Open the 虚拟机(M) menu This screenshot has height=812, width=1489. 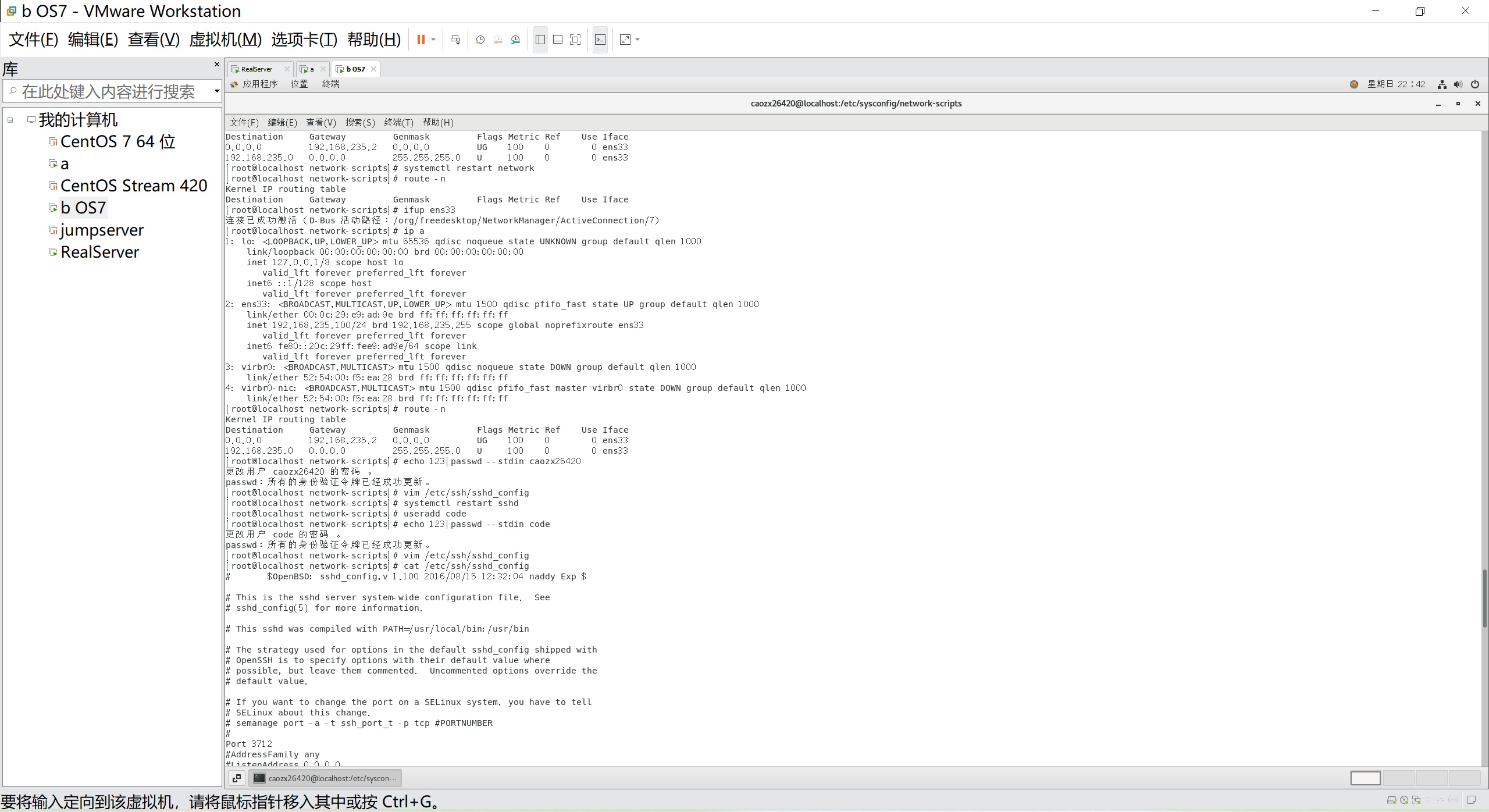click(225, 40)
